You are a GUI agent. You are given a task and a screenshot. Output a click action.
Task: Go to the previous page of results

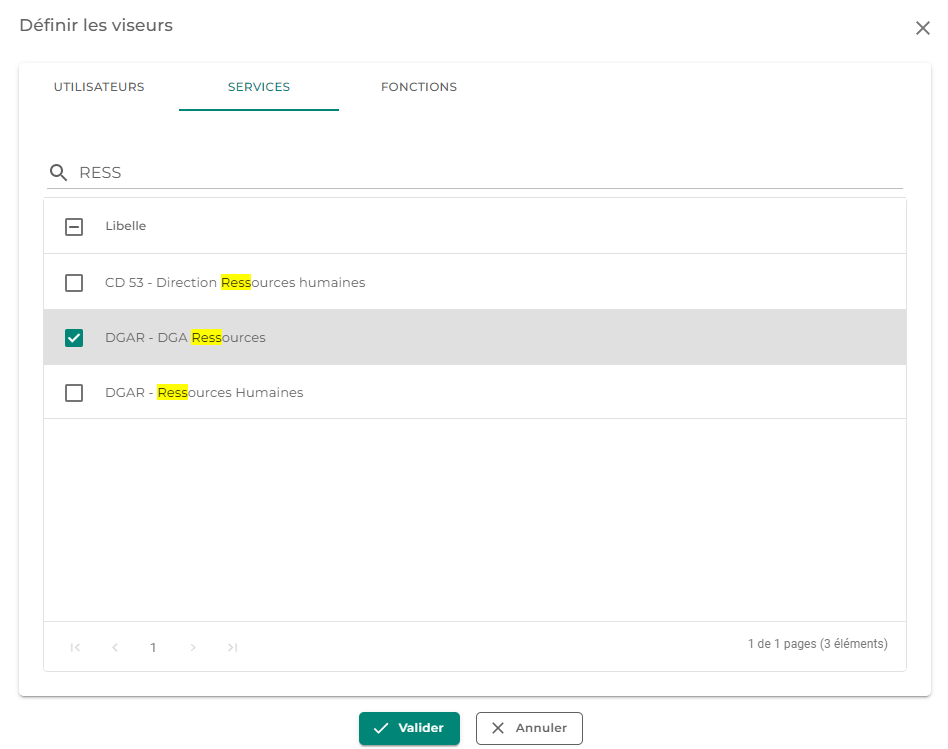115,647
